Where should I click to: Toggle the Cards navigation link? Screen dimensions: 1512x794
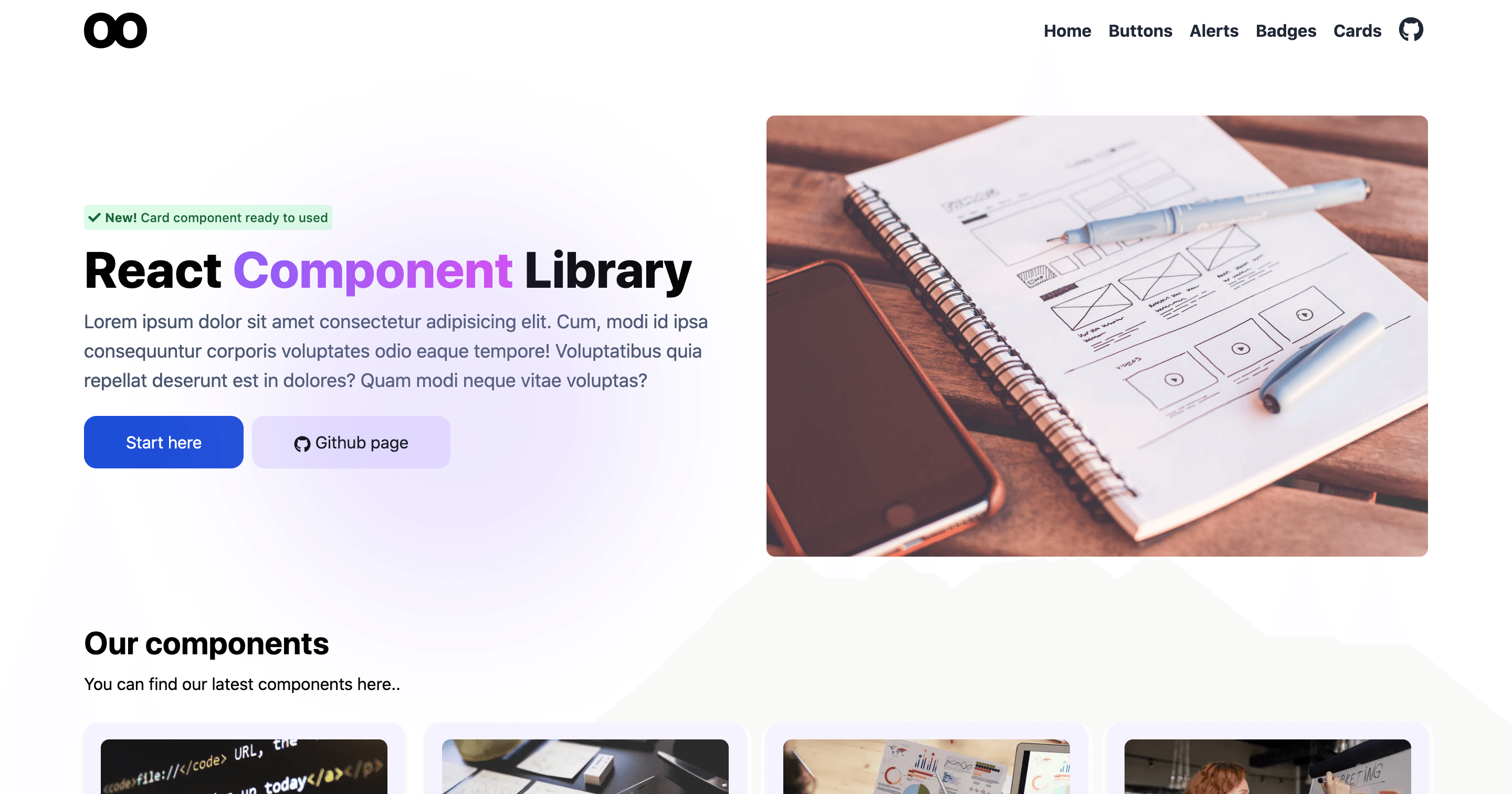tap(1357, 30)
